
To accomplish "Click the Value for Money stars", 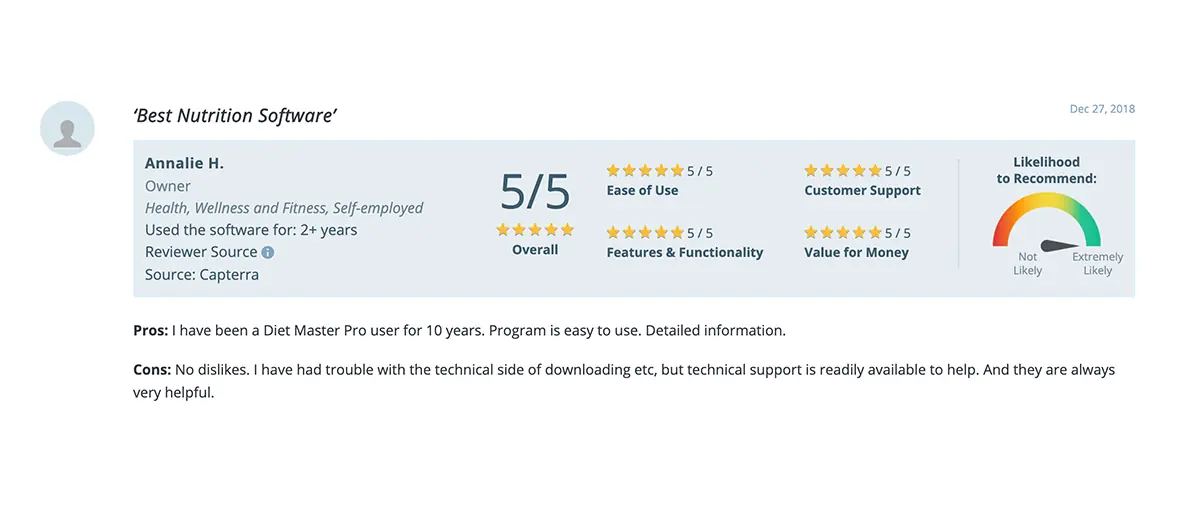I will click(843, 233).
